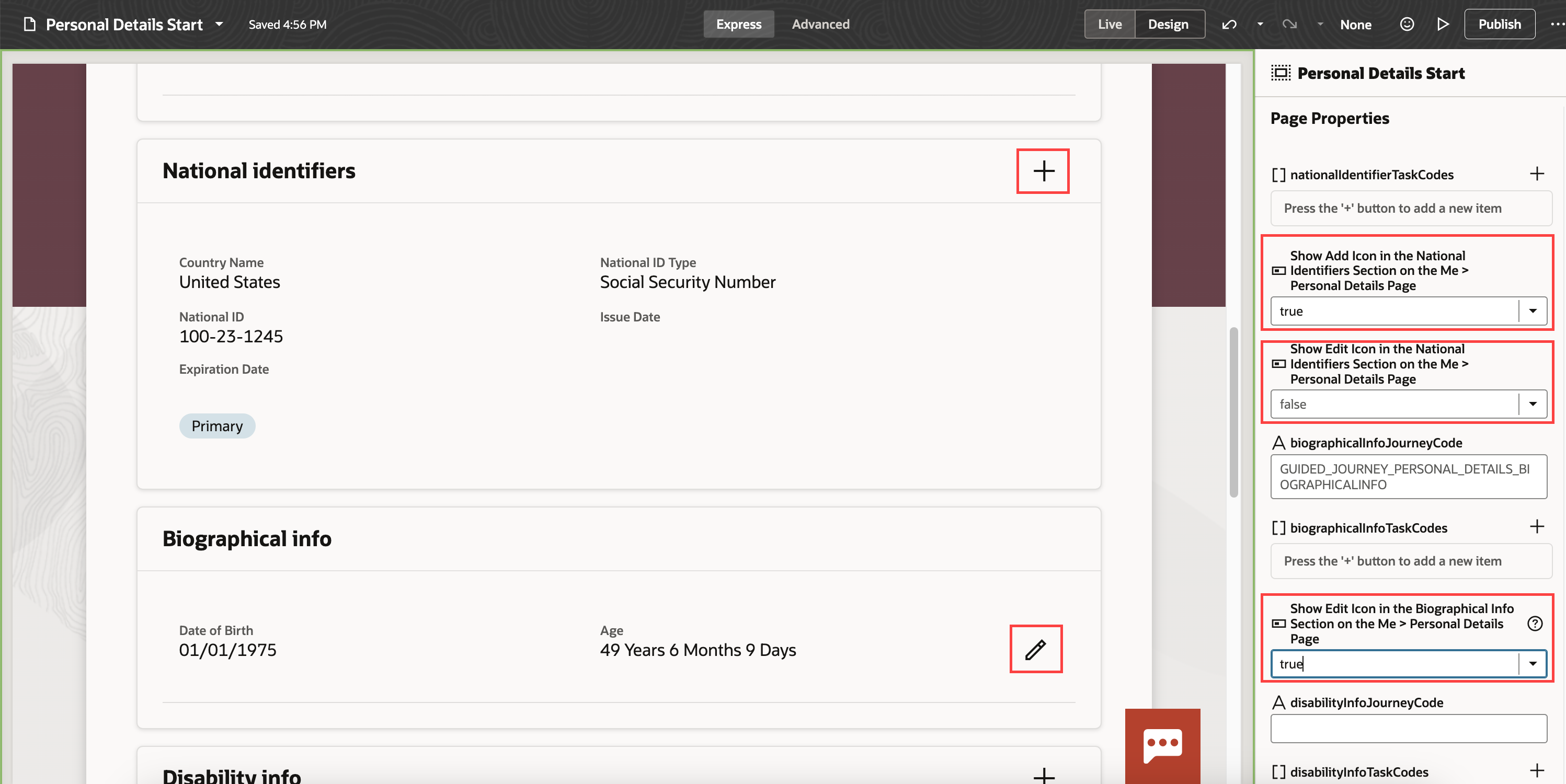Click the preview play icon
The height and width of the screenshot is (784, 1566).
click(1443, 25)
